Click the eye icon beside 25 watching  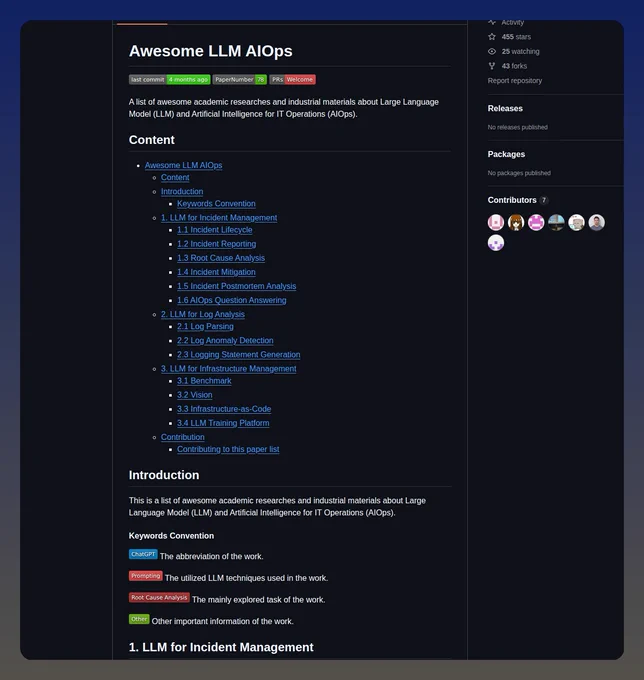point(492,51)
